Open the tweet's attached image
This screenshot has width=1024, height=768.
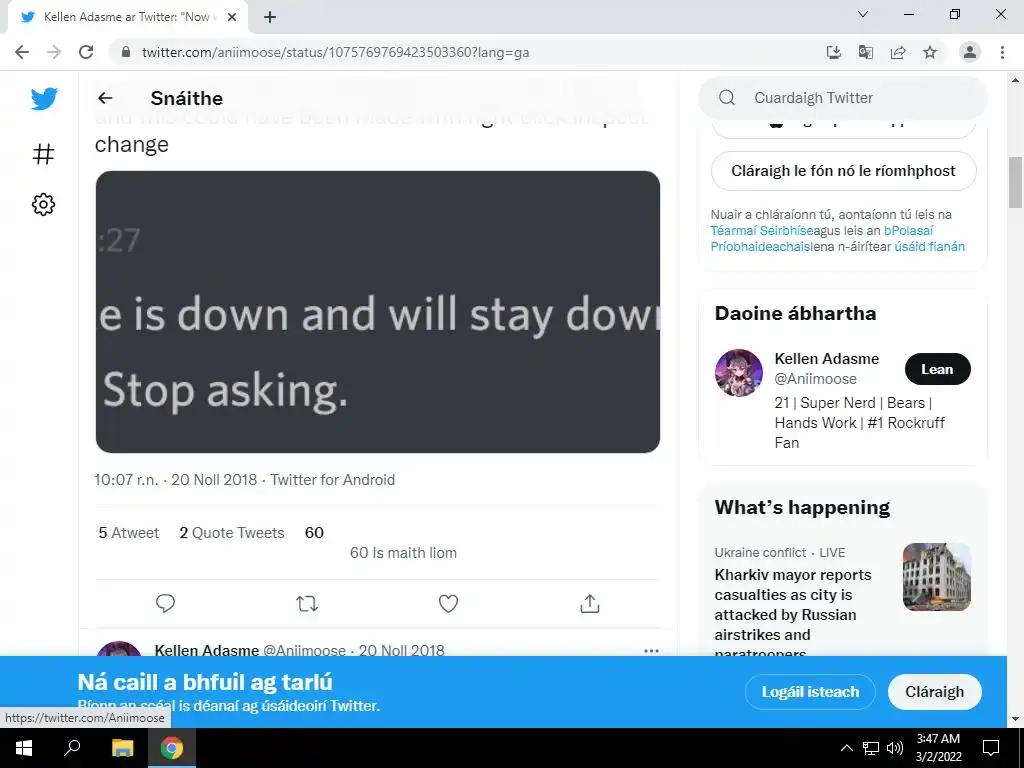pos(377,312)
